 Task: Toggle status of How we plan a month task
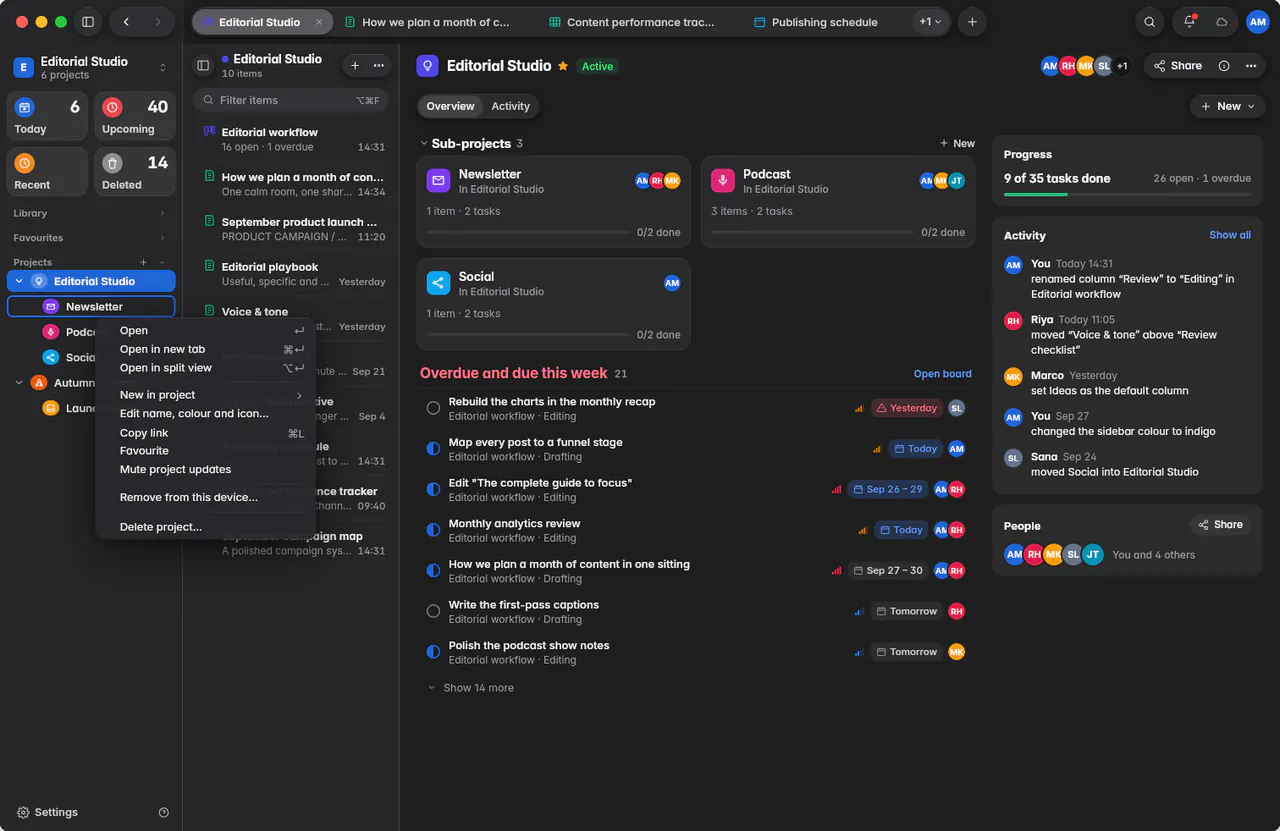pyautogui.click(x=433, y=571)
